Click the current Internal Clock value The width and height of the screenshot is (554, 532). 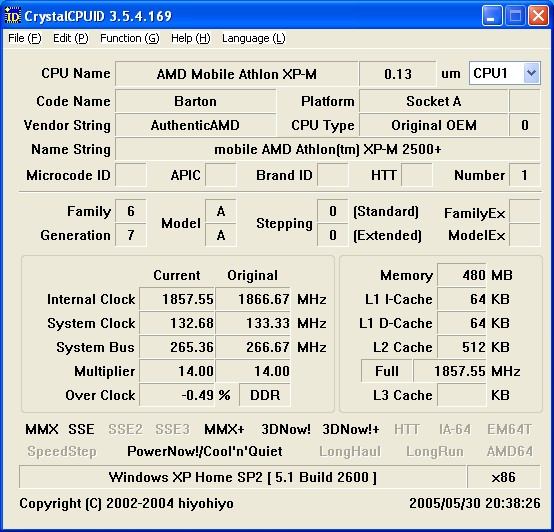click(177, 299)
